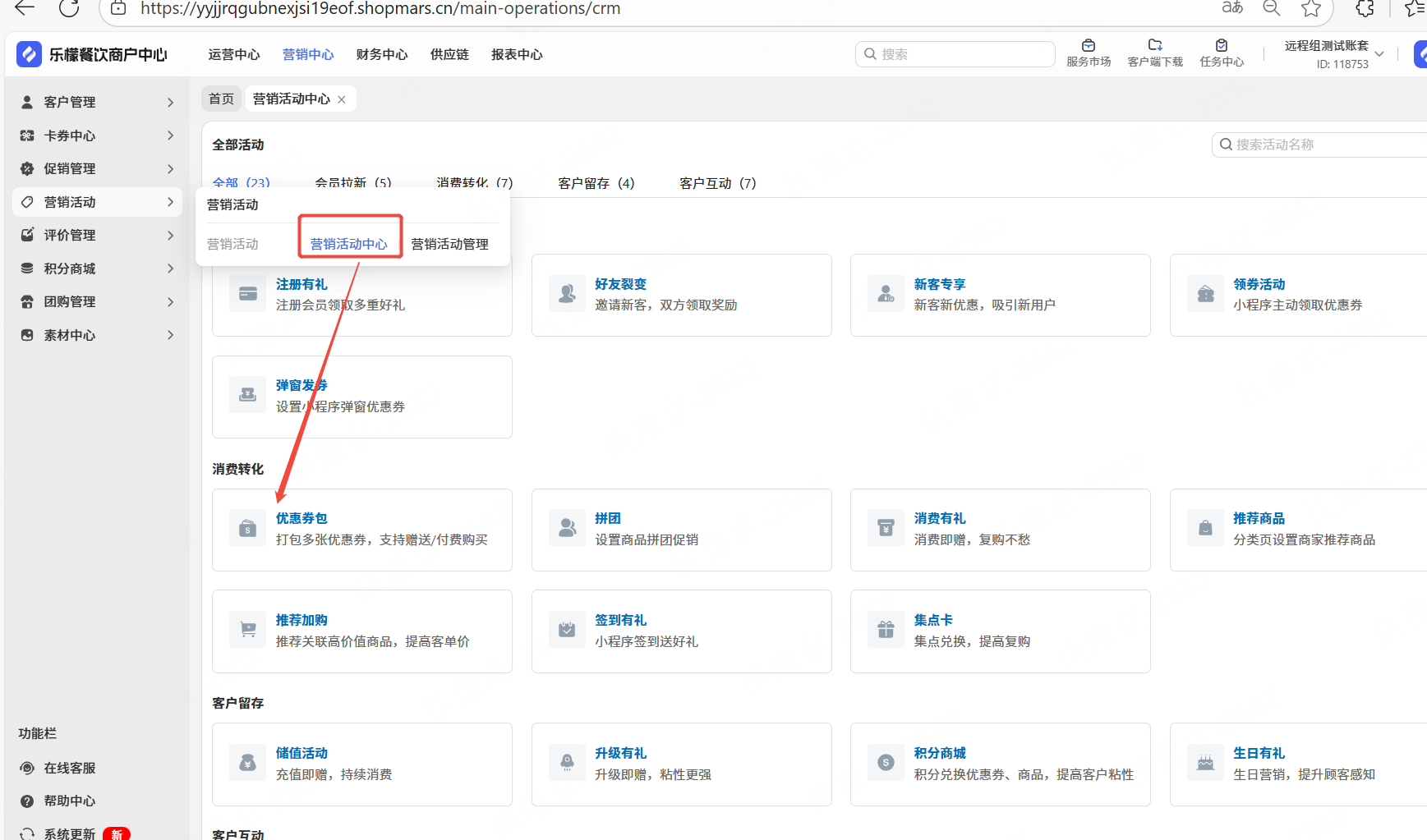Open the 客户端下载 download icon
Screen dimensions: 1427x840
point(1155,46)
